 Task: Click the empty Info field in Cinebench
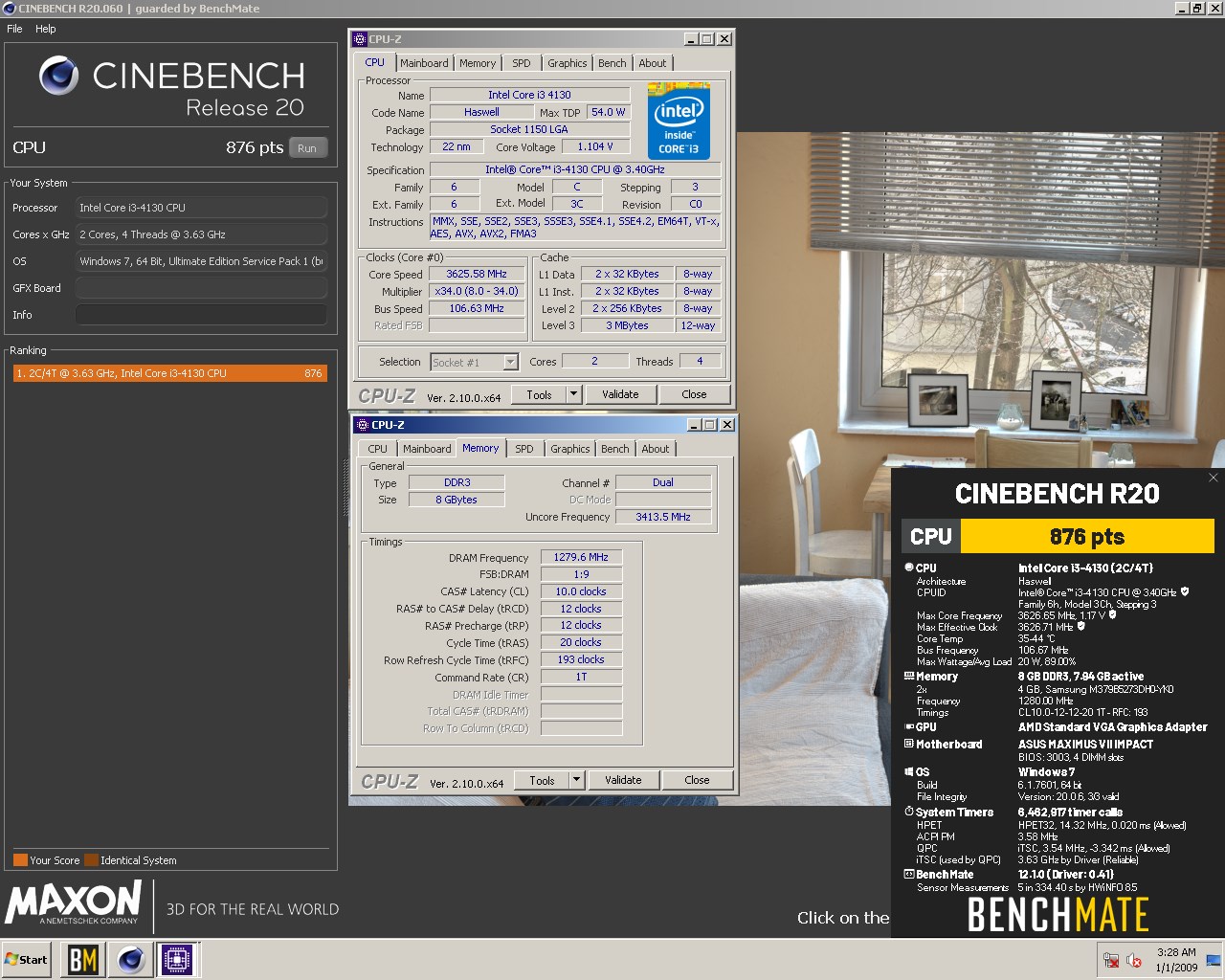point(201,315)
